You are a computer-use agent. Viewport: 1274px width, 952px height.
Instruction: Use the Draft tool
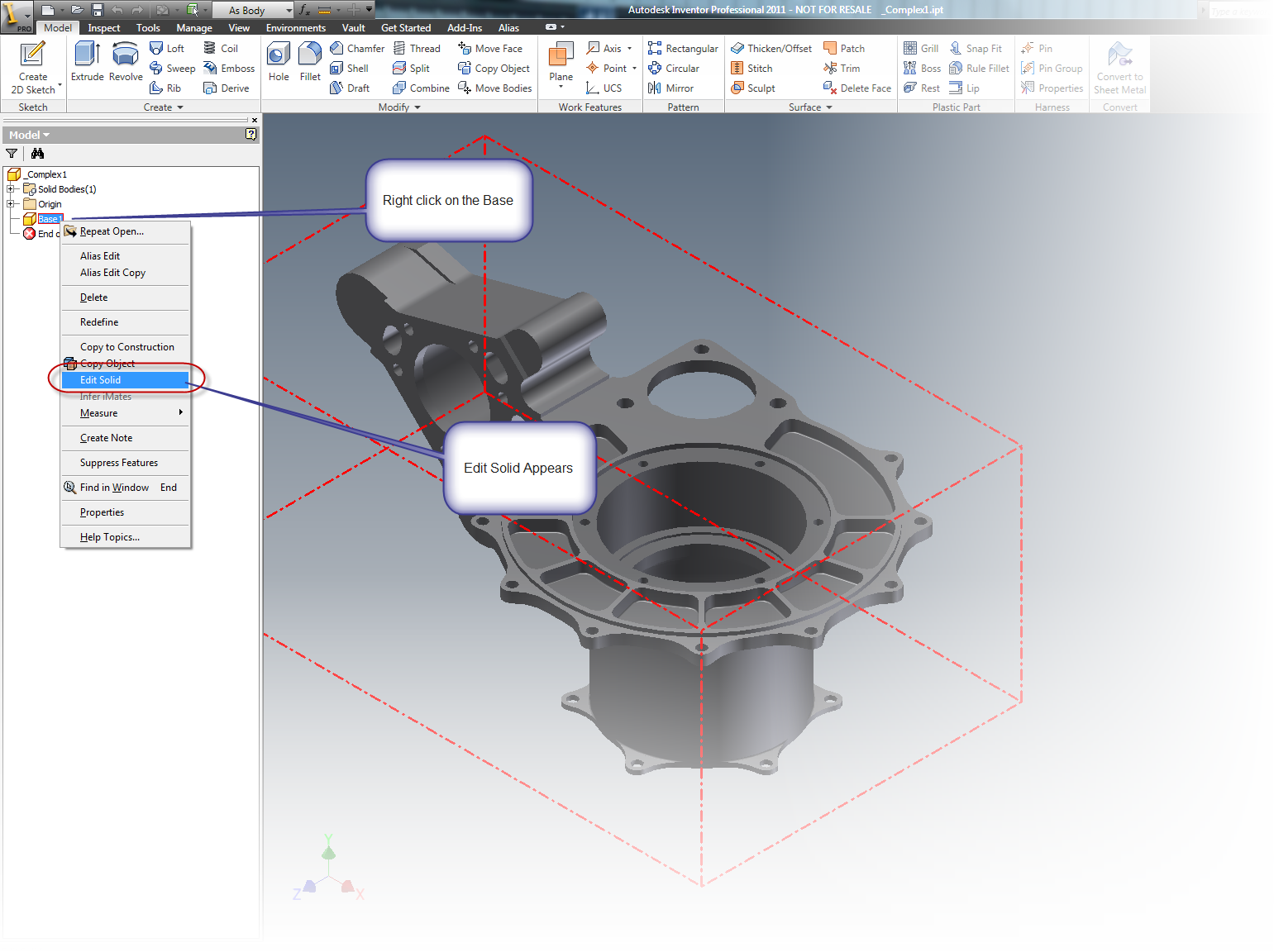coord(350,88)
